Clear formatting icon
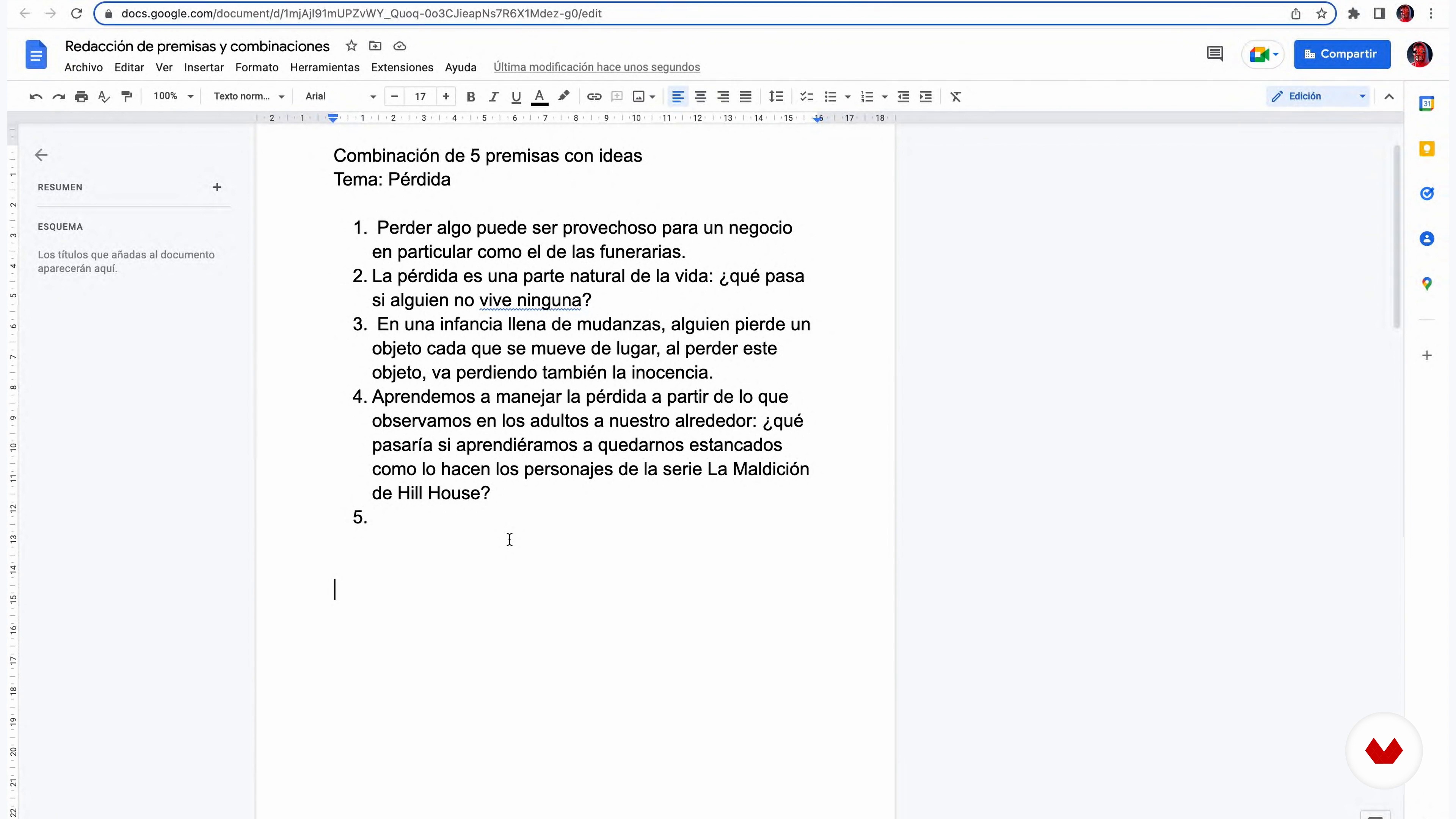This screenshot has width=1456, height=819. coord(956,97)
